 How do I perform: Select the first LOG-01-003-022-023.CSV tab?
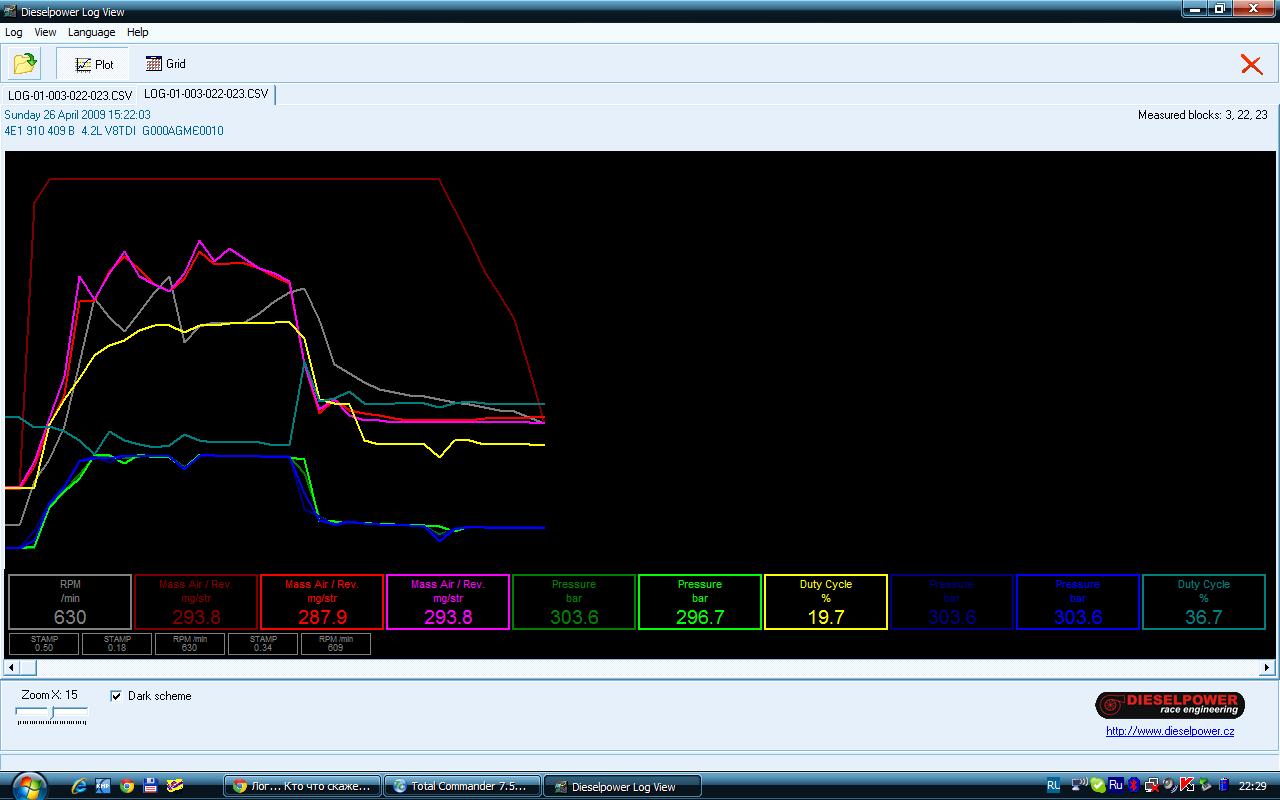coord(70,95)
